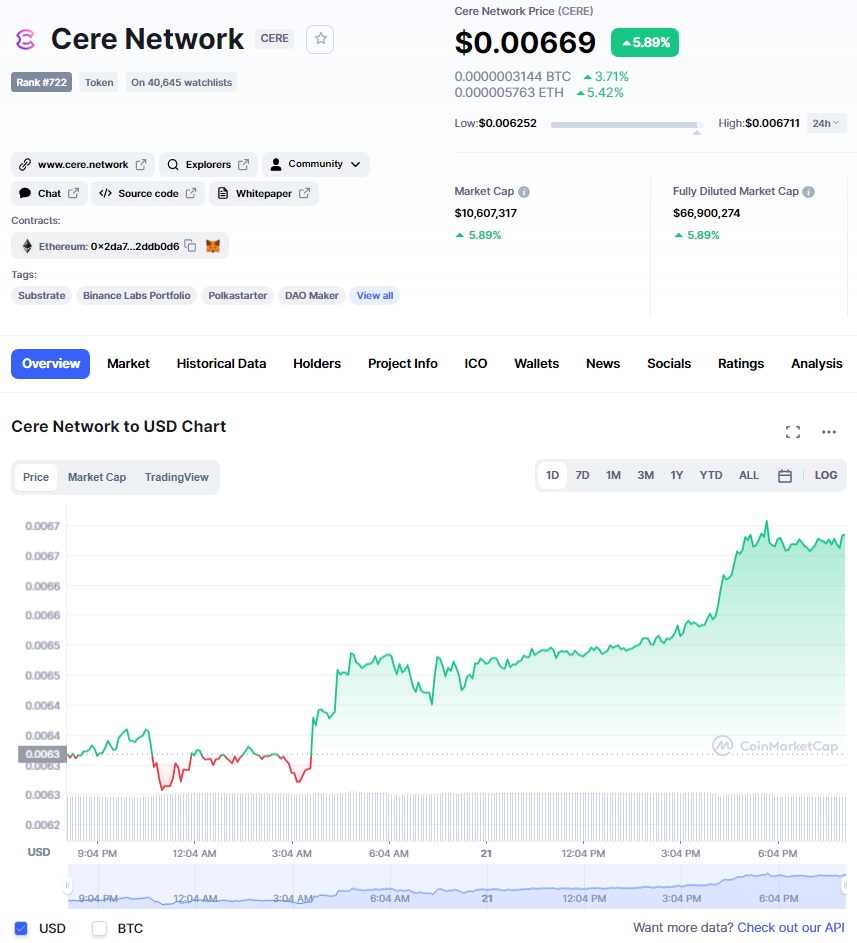The image size is (857, 943).
Task: Open the Socials tab
Action: coord(669,364)
